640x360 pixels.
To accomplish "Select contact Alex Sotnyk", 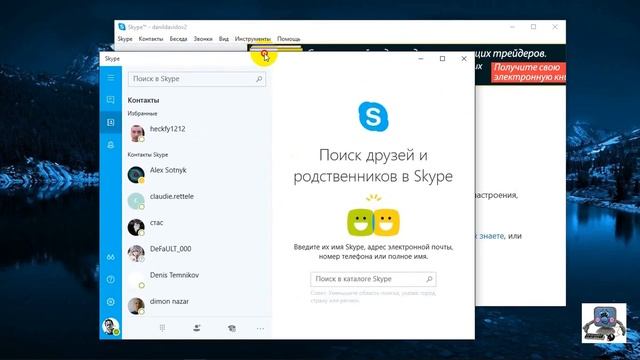I will click(x=197, y=175).
